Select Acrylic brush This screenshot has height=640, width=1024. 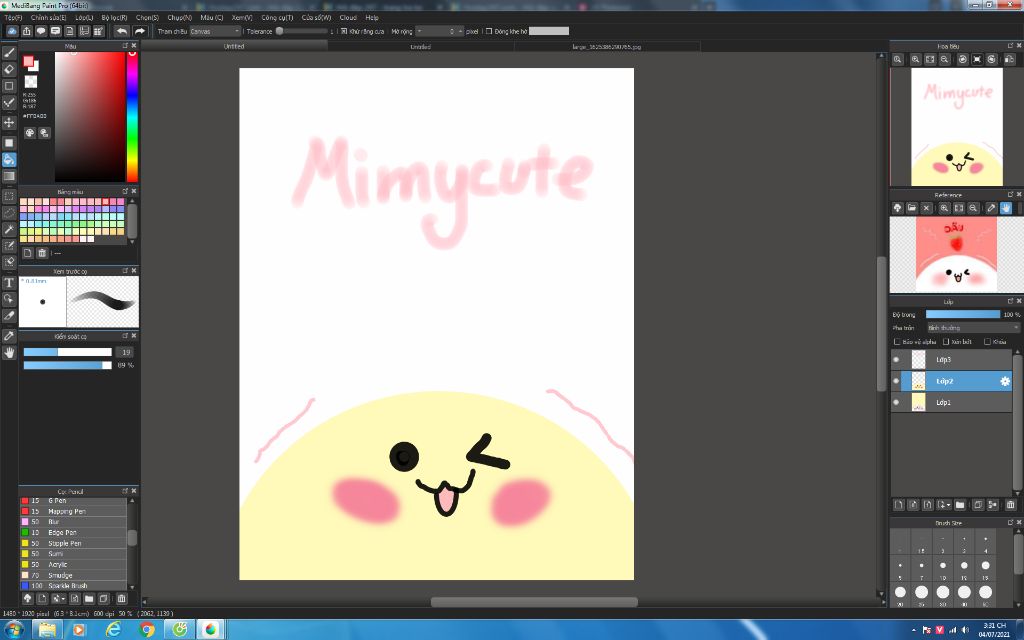pyautogui.click(x=73, y=564)
